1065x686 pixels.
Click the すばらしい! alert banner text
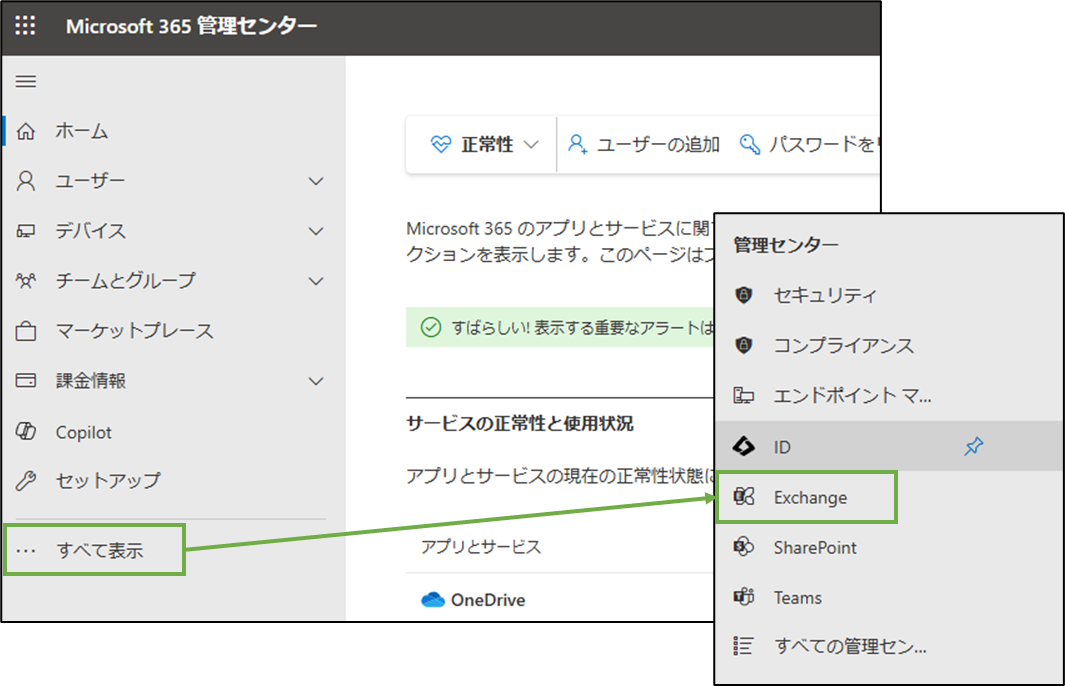point(583,327)
